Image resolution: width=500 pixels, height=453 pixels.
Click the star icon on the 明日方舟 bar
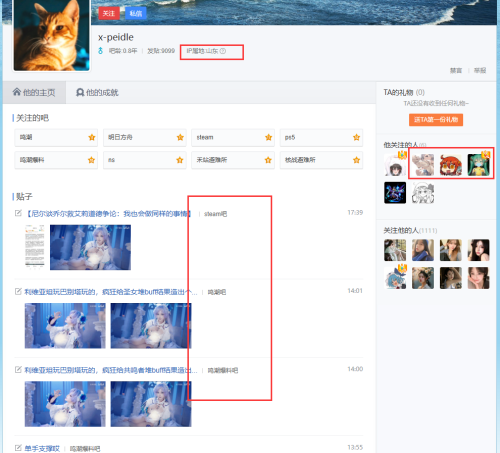click(180, 137)
